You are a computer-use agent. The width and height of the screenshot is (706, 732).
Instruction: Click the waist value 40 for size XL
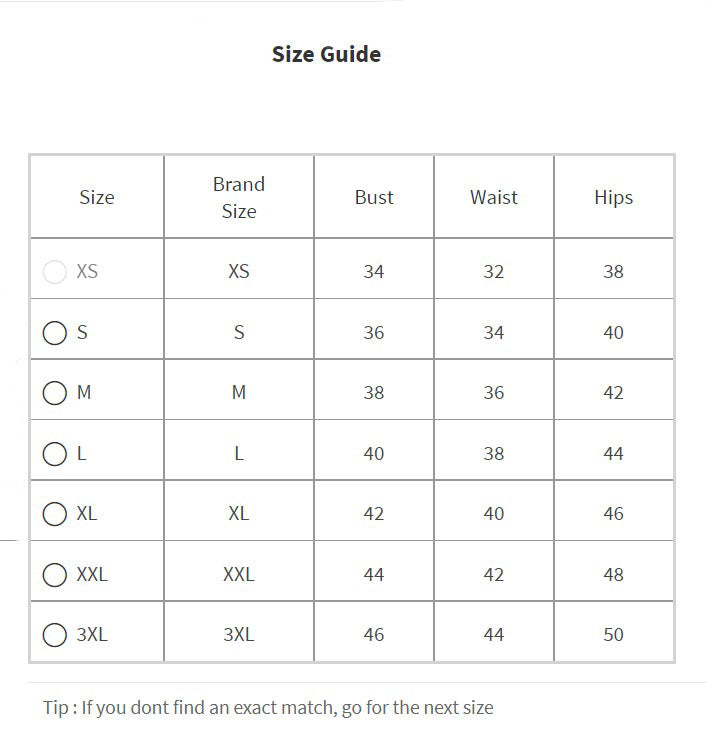pyautogui.click(x=494, y=514)
